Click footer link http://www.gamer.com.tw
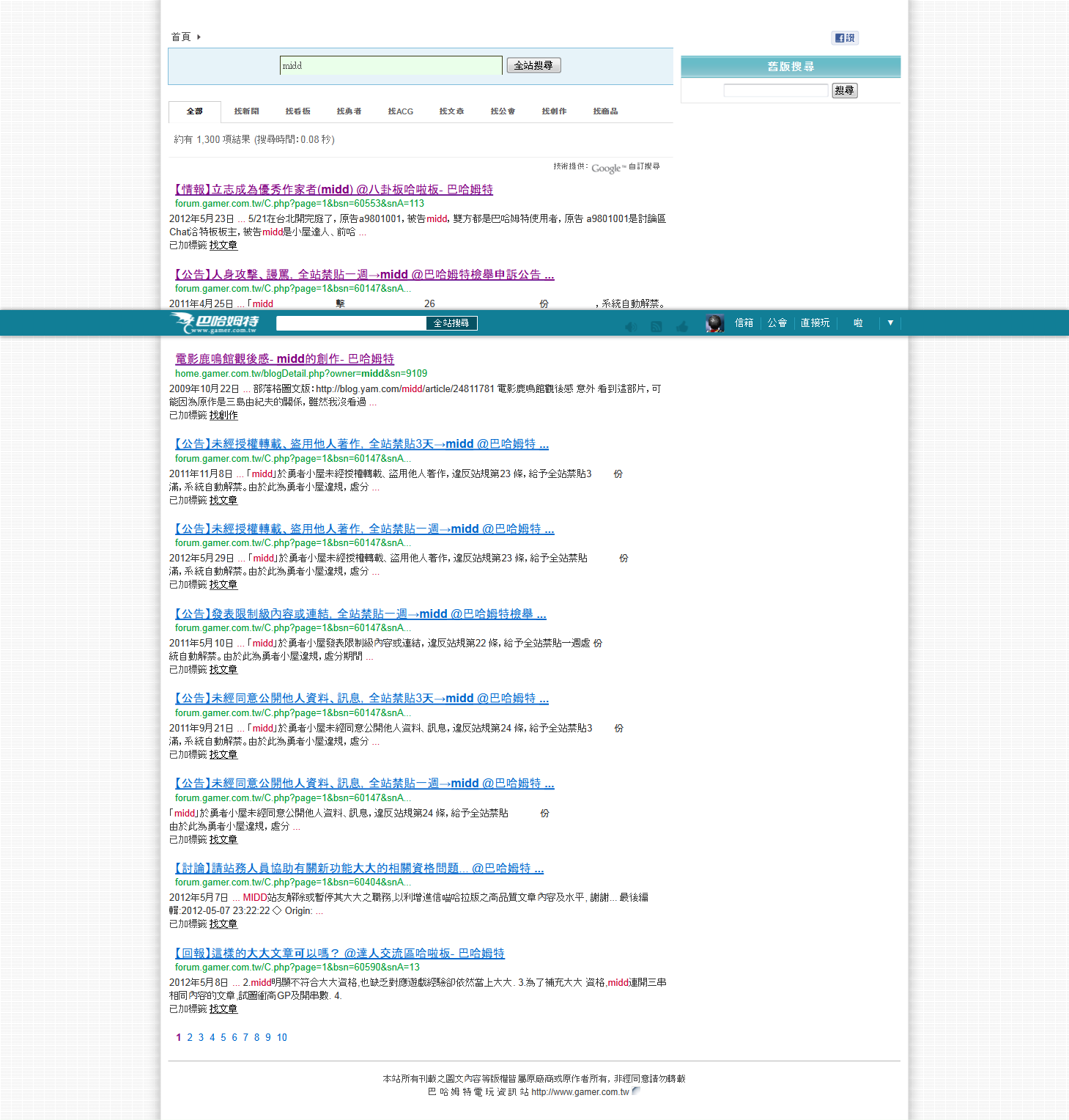 click(580, 1092)
